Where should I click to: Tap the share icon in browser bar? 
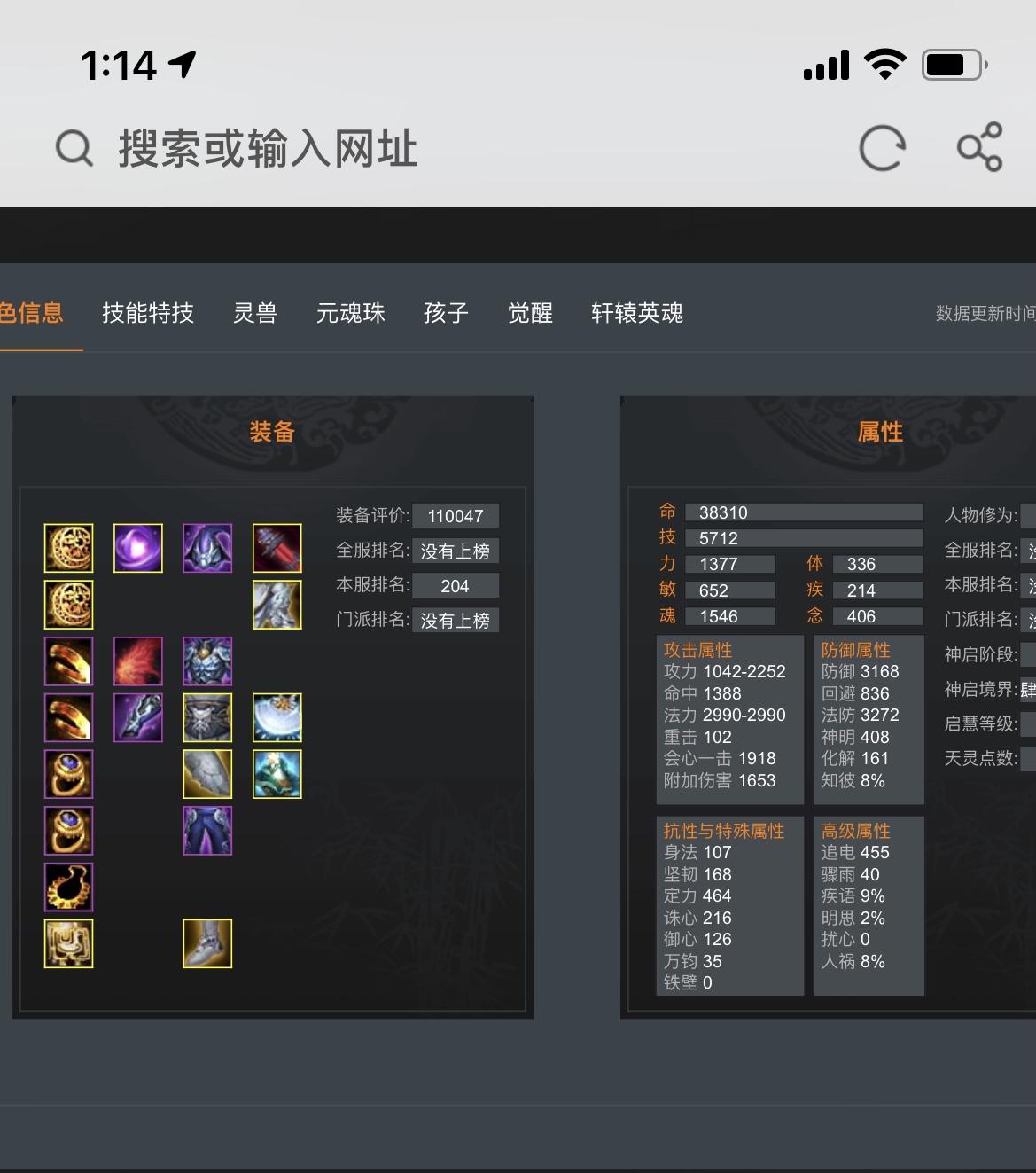[x=979, y=147]
